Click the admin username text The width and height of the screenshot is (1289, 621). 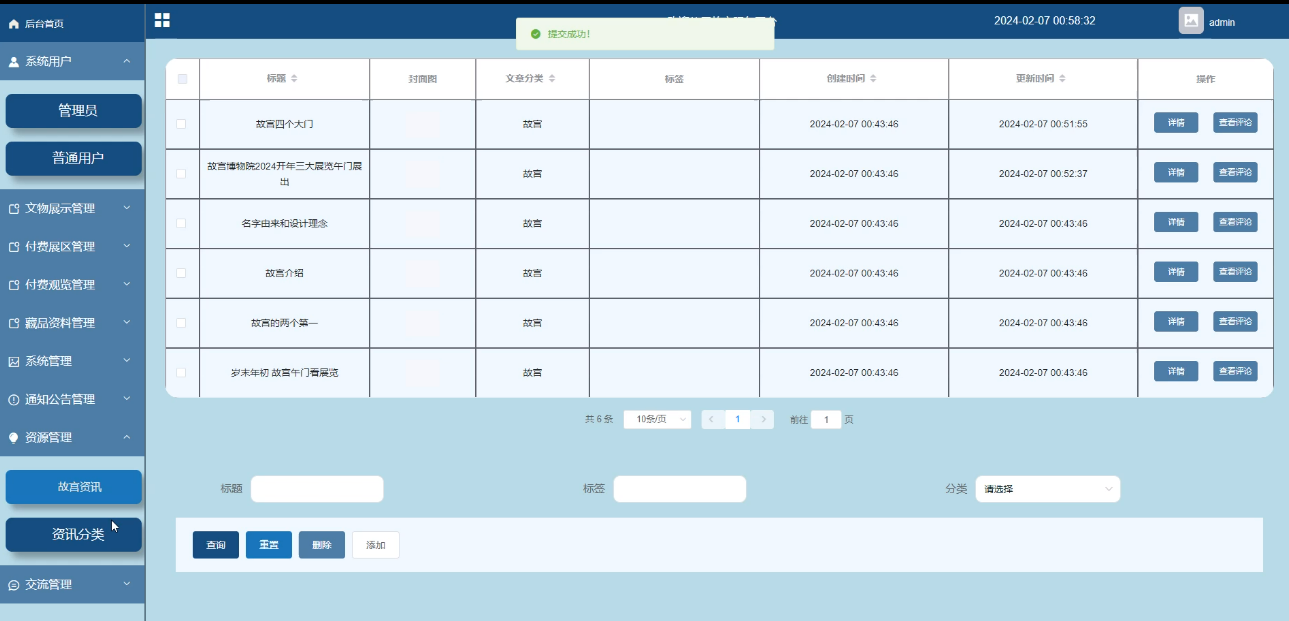tap(1222, 22)
